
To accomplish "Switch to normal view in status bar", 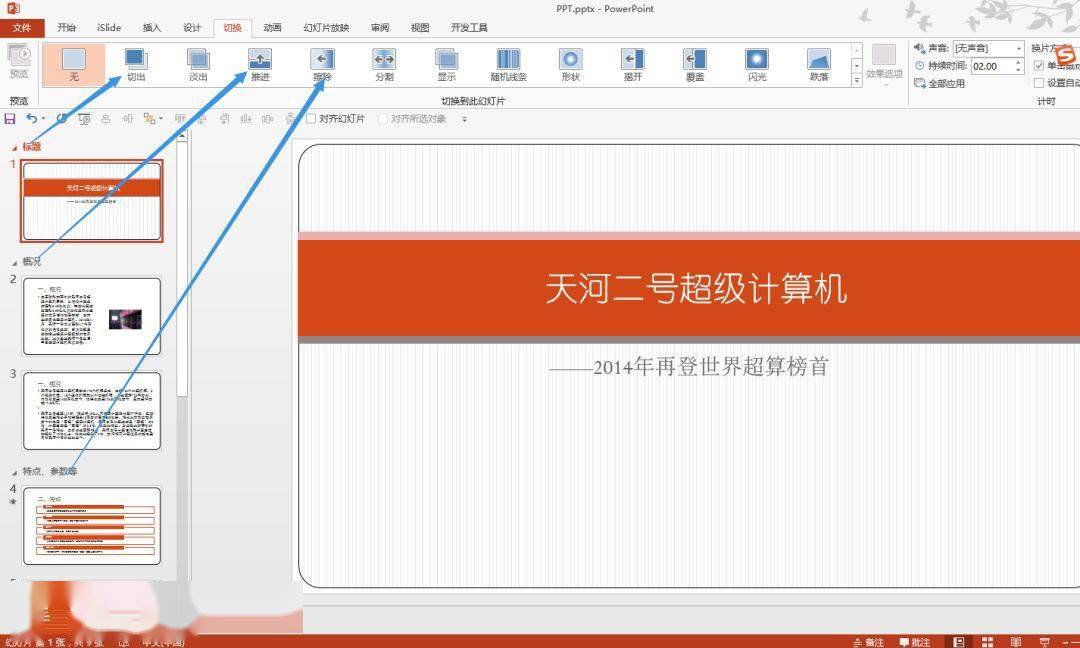I will pos(958,642).
